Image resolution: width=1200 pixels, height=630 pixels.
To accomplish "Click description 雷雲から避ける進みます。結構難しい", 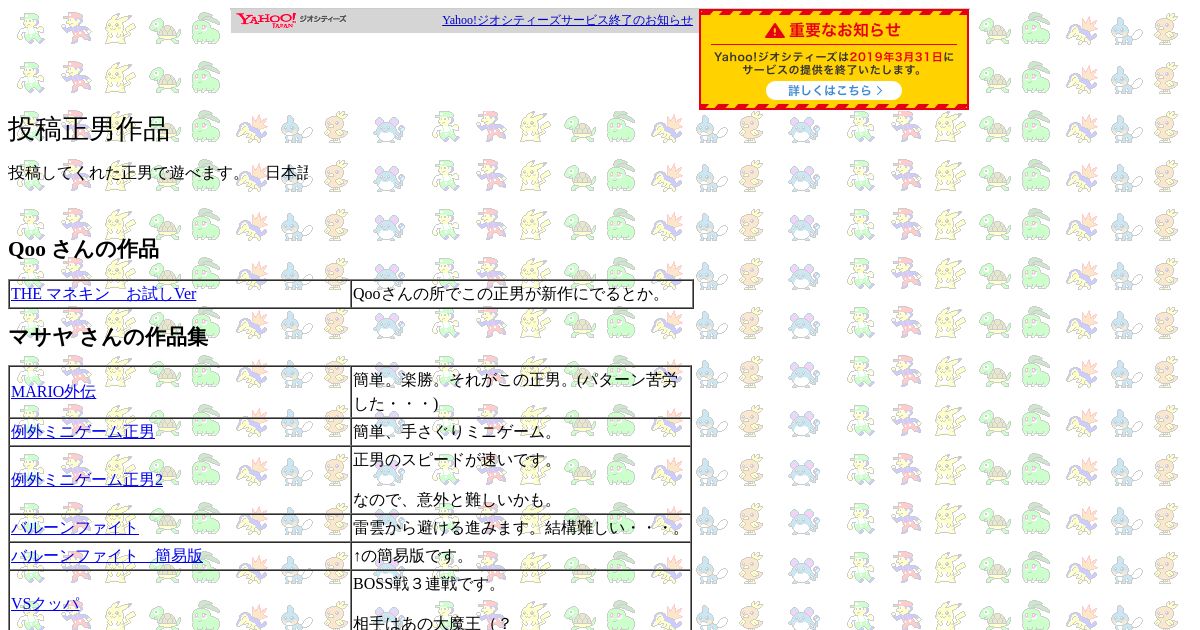I will (519, 528).
